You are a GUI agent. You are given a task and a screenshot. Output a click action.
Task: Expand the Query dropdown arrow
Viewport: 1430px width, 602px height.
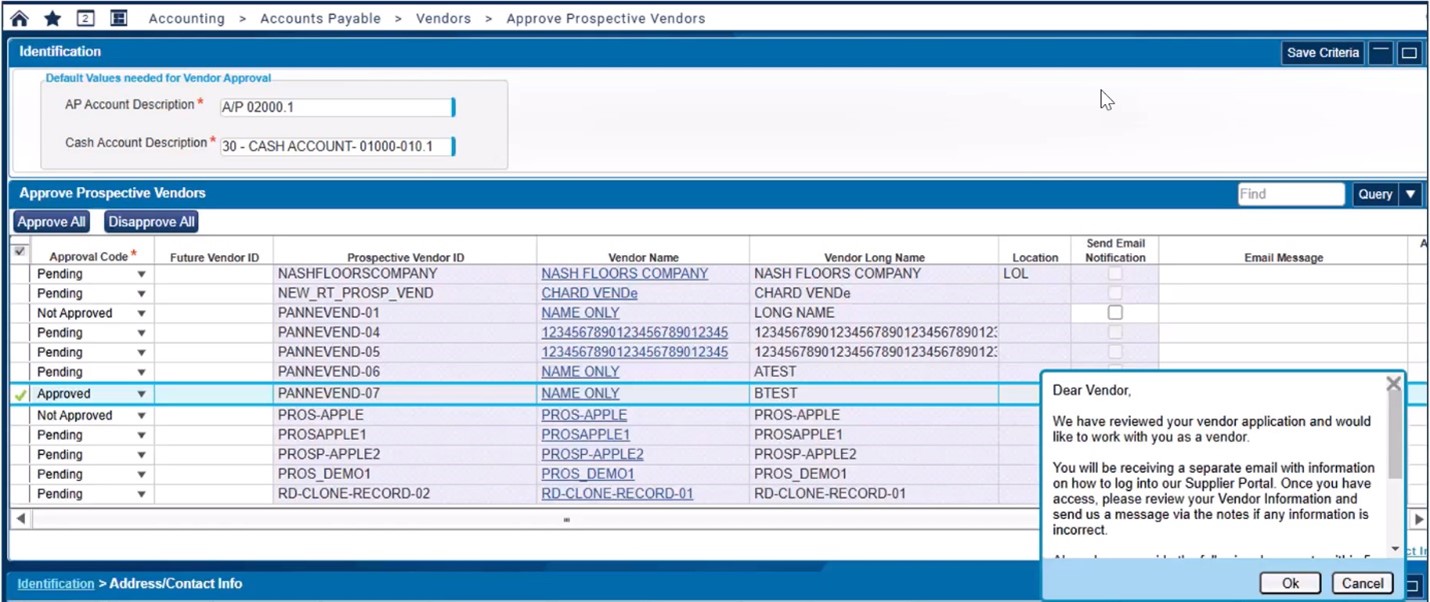coord(1410,194)
